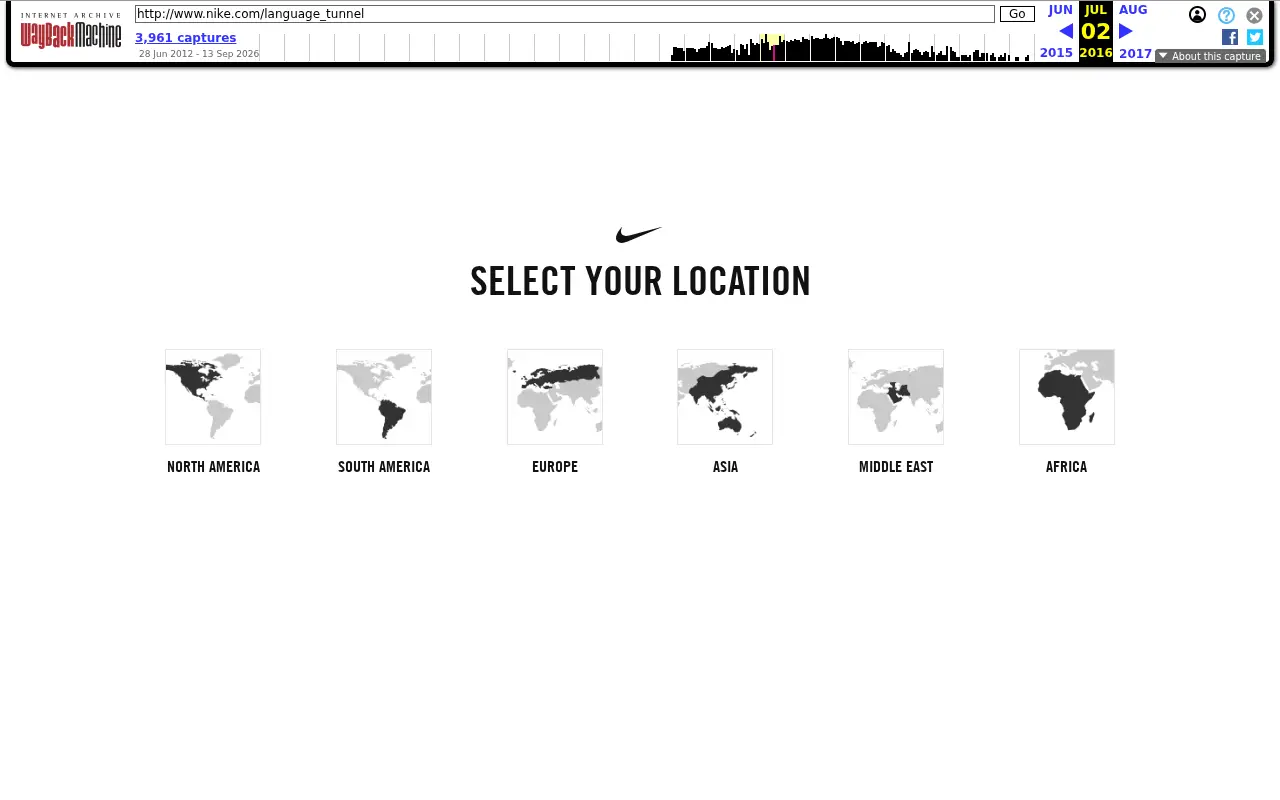
Task: Choose the MIDDLE EAST label
Action: pos(896,467)
